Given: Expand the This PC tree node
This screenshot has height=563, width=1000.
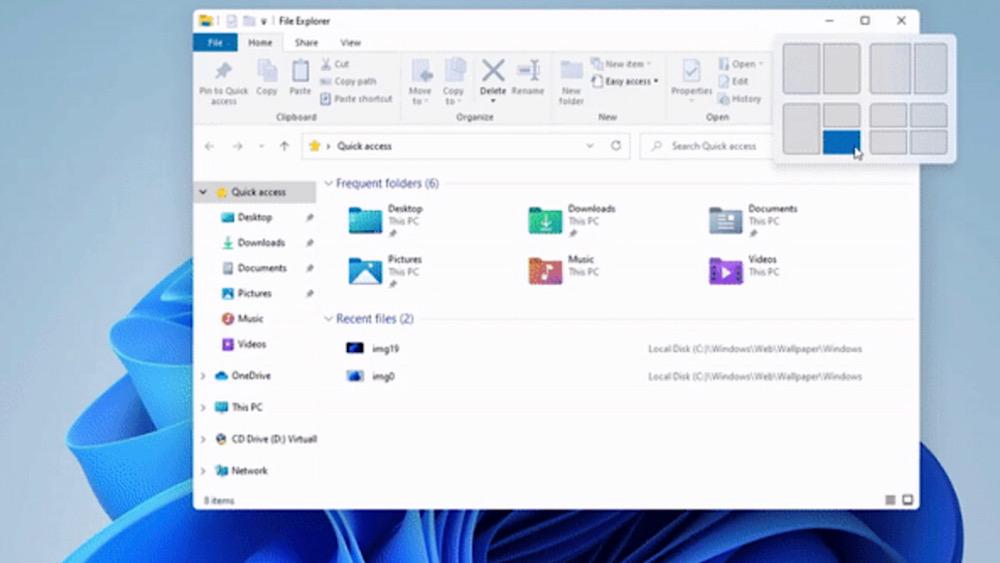Looking at the screenshot, I should (203, 407).
